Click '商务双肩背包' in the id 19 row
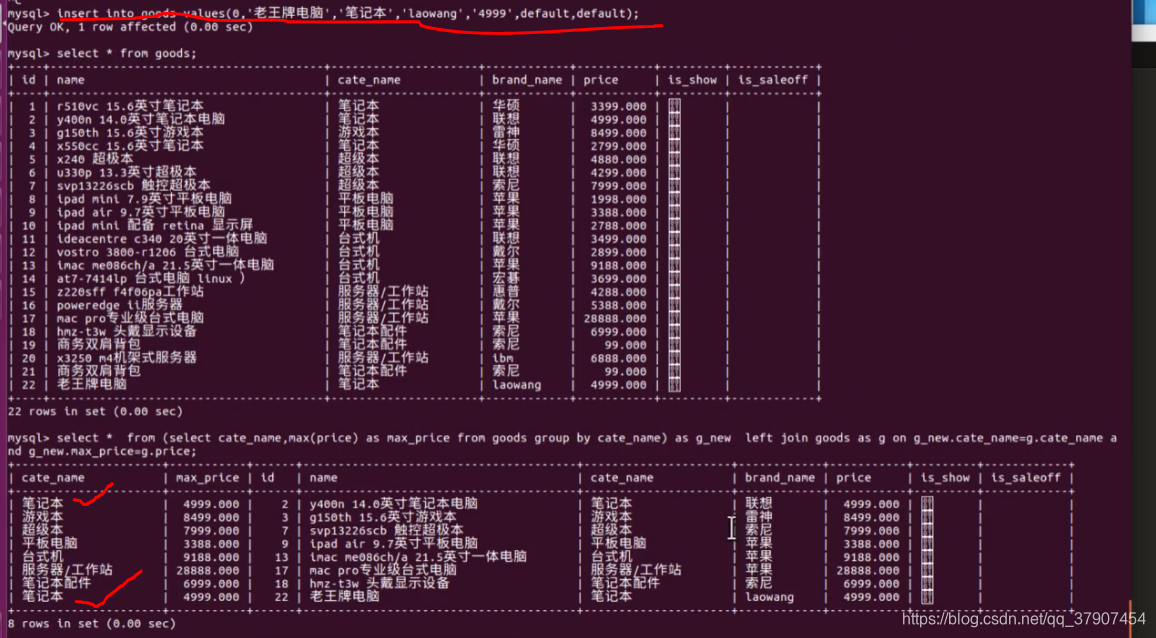 pos(99,344)
